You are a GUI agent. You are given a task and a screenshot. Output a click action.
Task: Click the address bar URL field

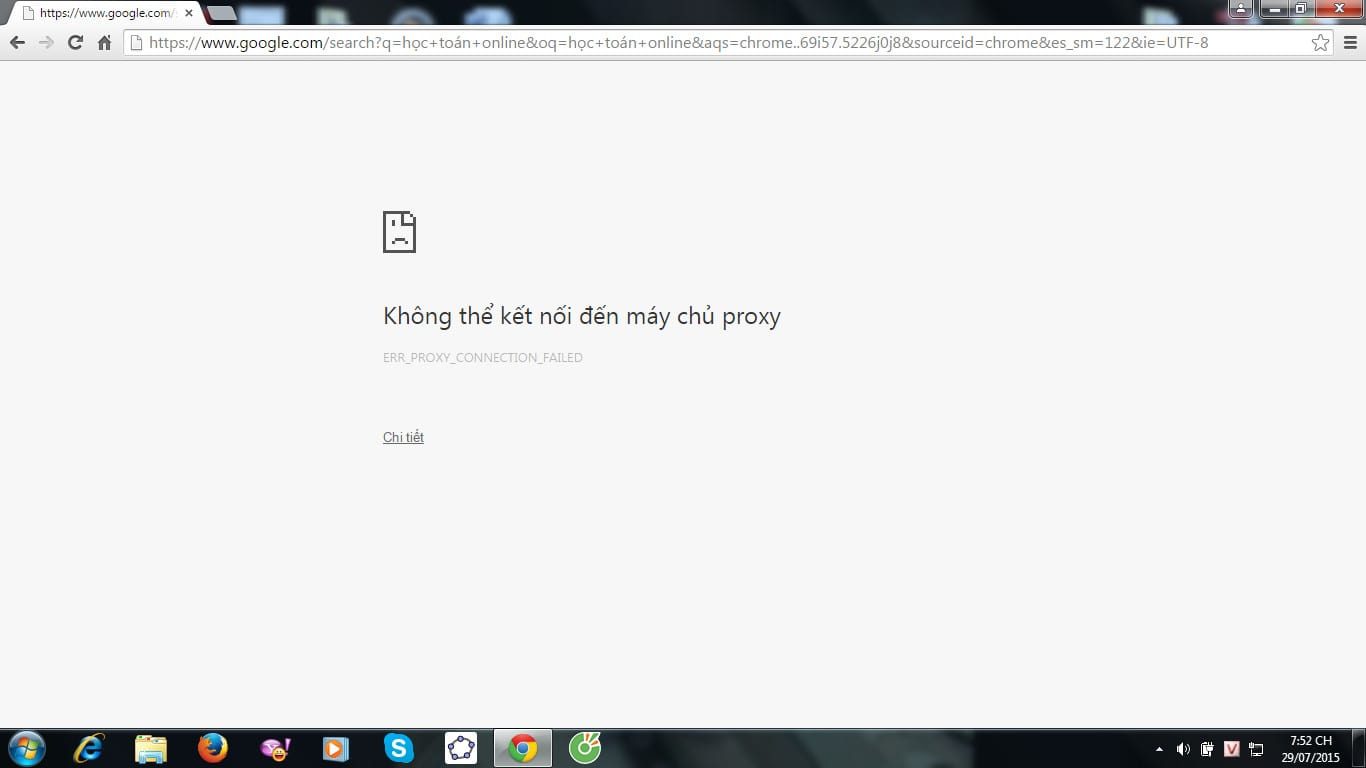[x=700, y=43]
